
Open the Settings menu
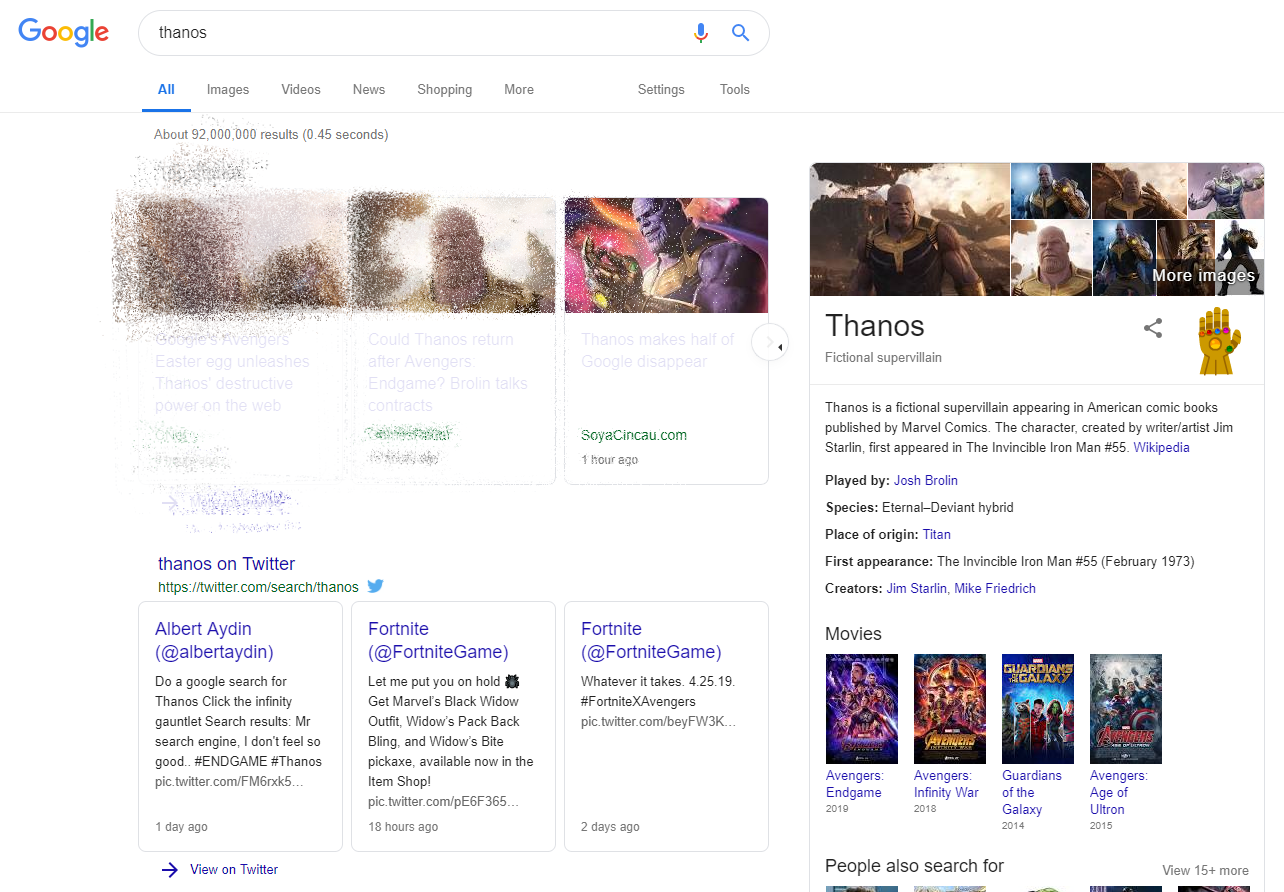661,90
